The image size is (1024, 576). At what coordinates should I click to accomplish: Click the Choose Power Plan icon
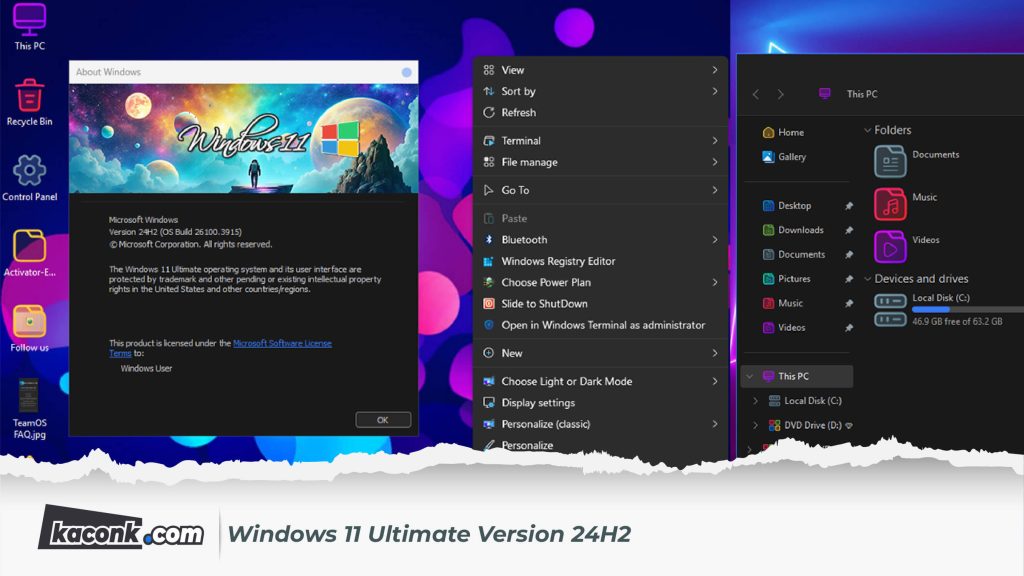coord(488,282)
